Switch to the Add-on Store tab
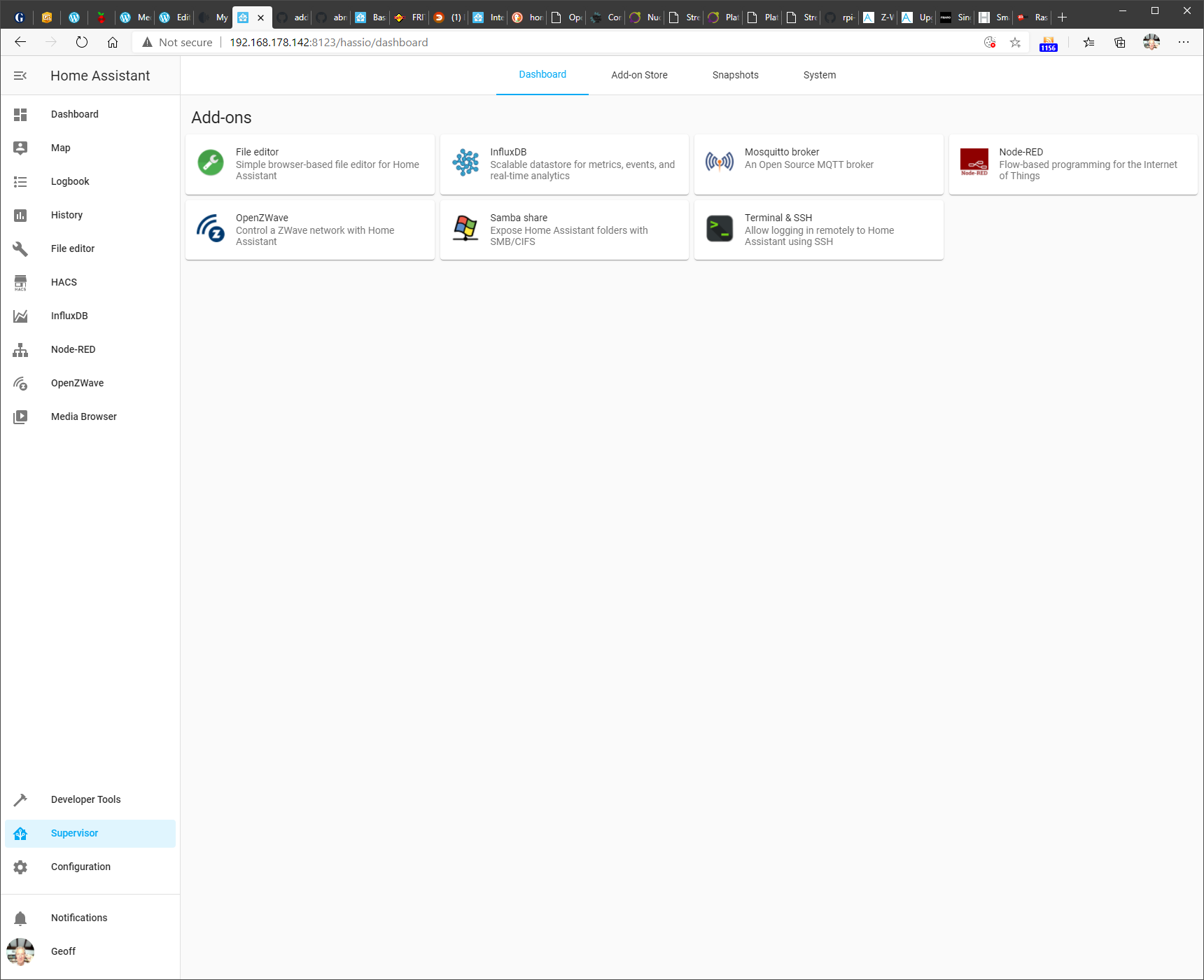 coord(639,75)
